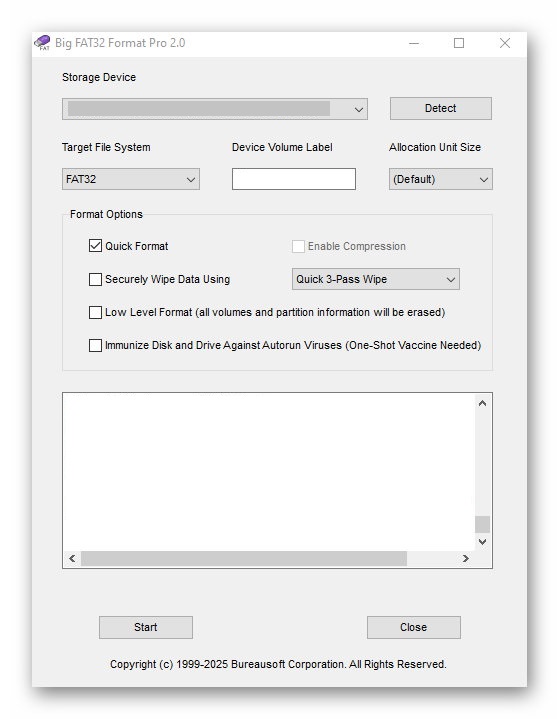Click the horizontal scrollbar left arrow

[72, 558]
